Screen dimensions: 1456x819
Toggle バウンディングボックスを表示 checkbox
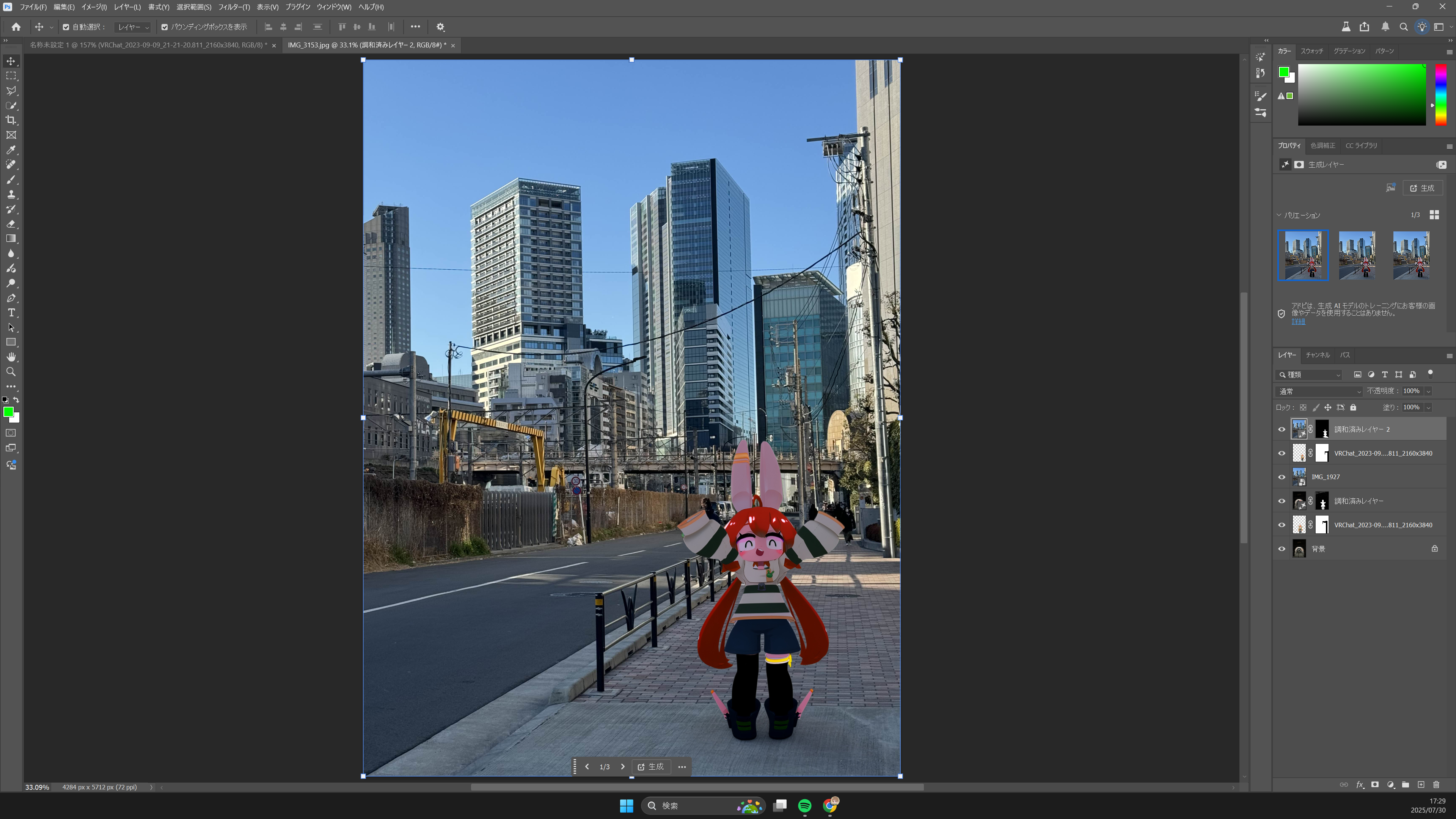tap(165, 27)
